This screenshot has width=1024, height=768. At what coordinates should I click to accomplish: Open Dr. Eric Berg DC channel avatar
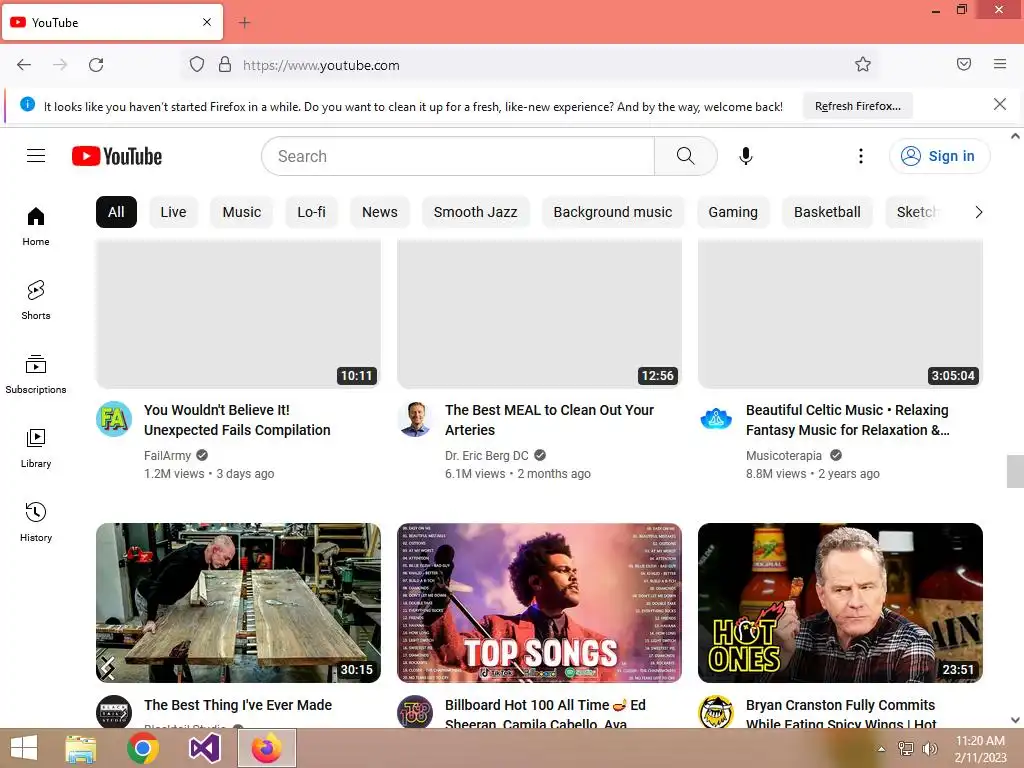click(415, 419)
